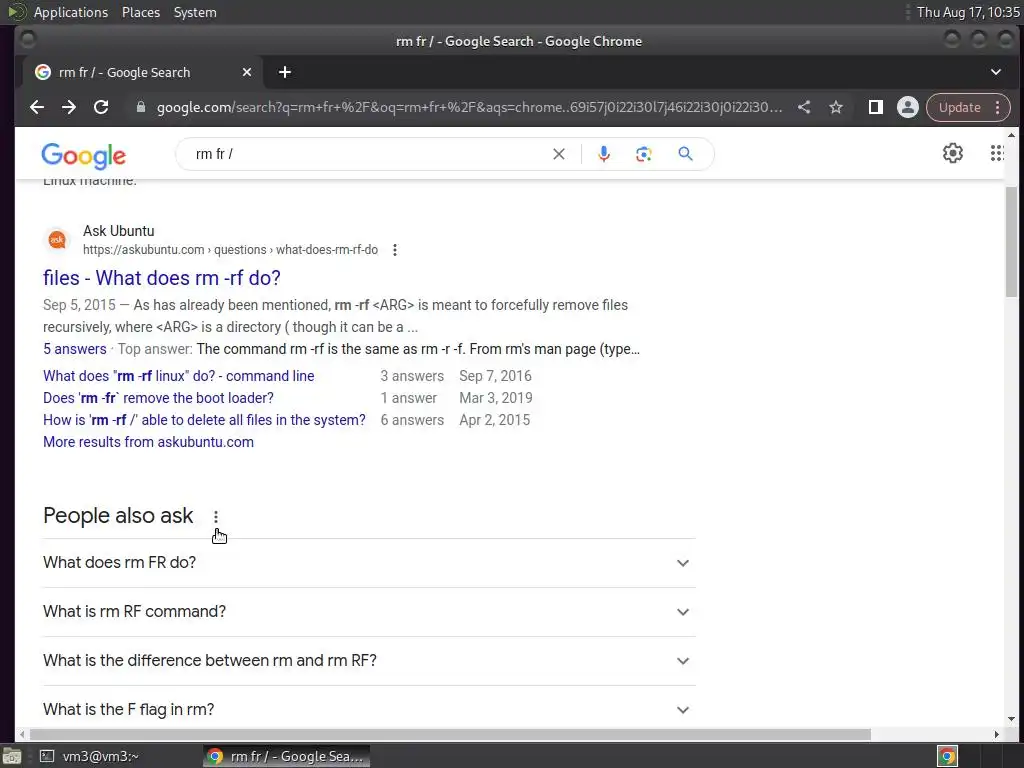Start voice search with microphone

pos(604,154)
